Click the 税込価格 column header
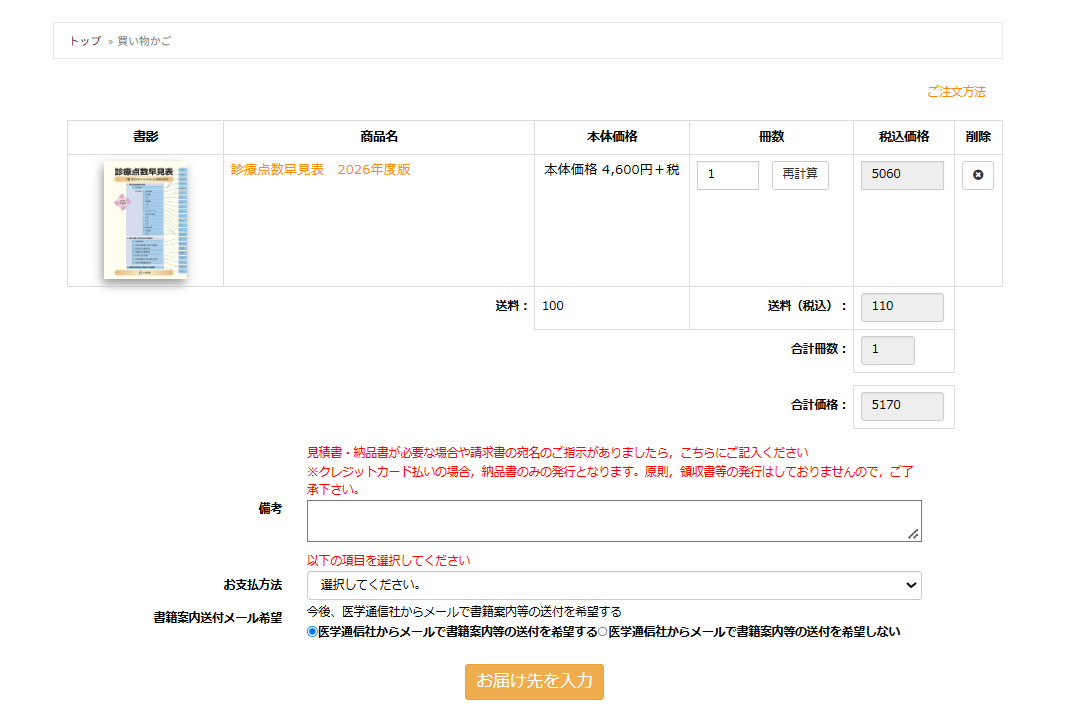Image resolution: width=1071 pixels, height=725 pixels. (x=904, y=137)
